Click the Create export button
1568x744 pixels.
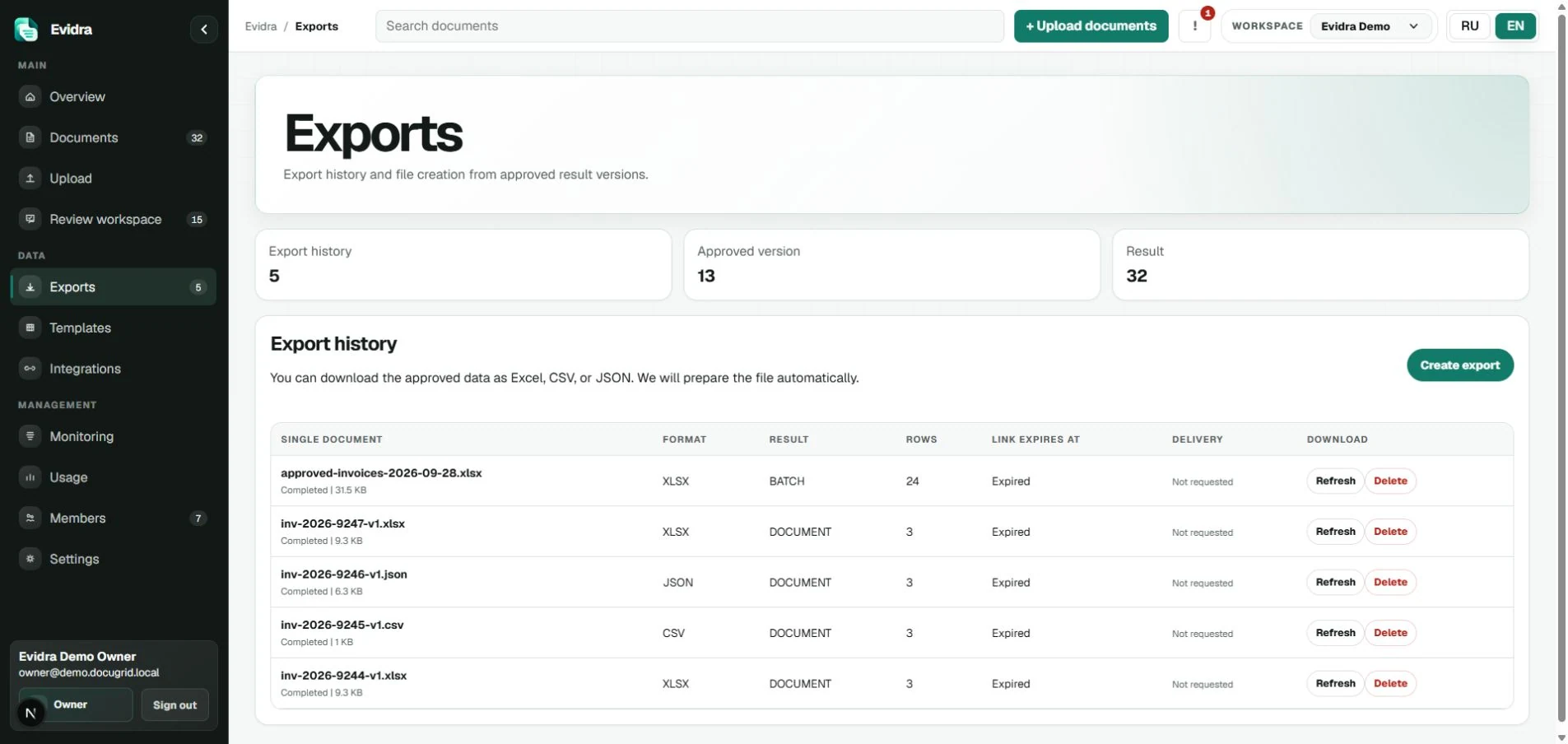click(1460, 365)
